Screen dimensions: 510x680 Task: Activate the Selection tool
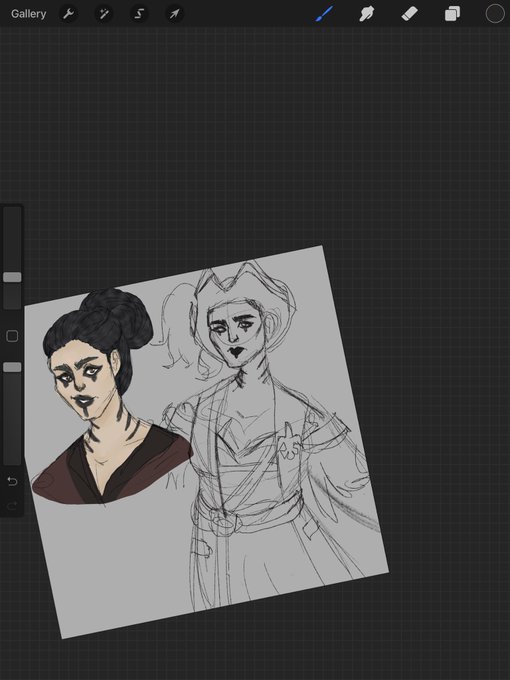(x=139, y=14)
